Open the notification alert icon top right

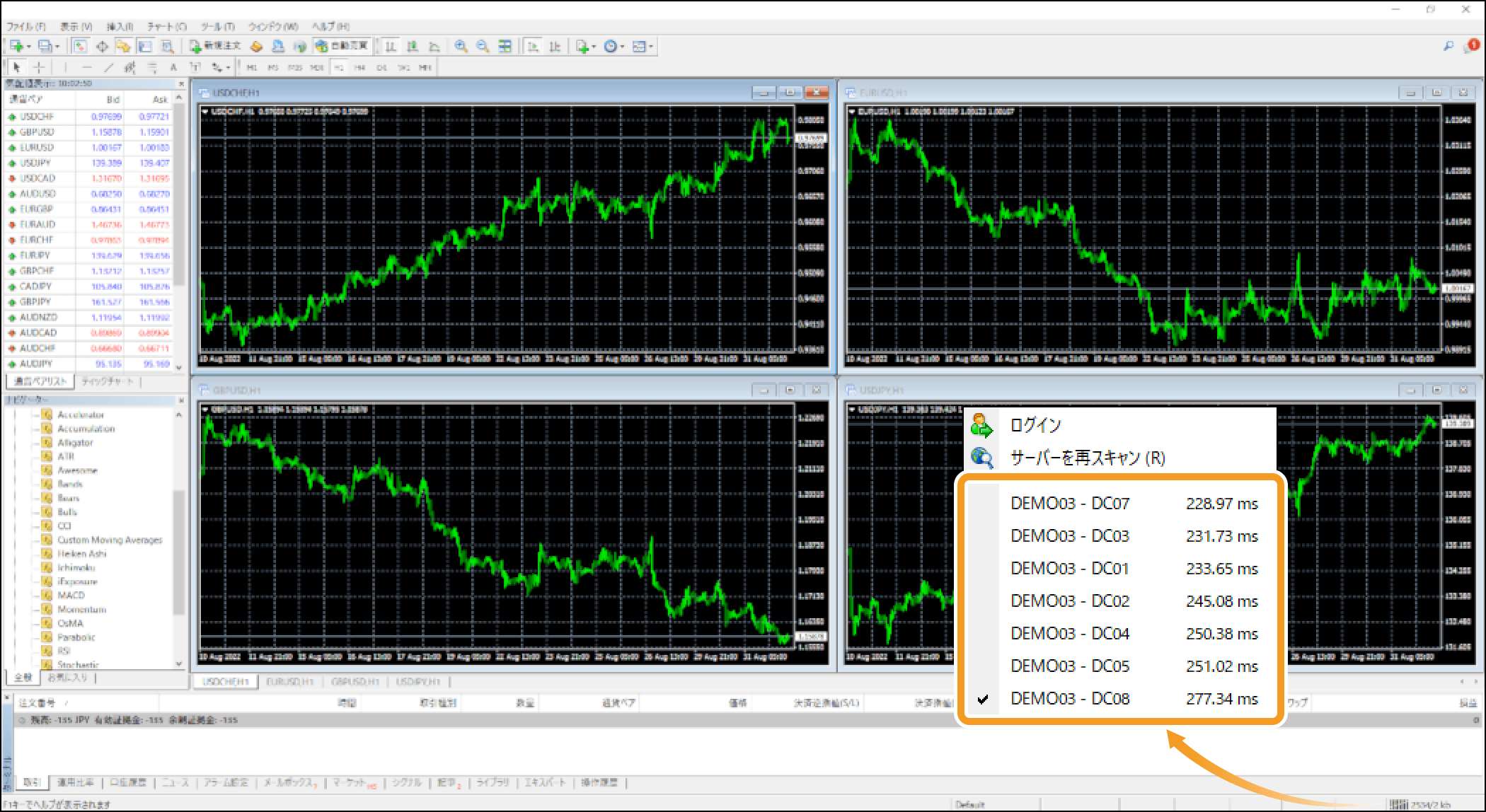pos(1473,46)
